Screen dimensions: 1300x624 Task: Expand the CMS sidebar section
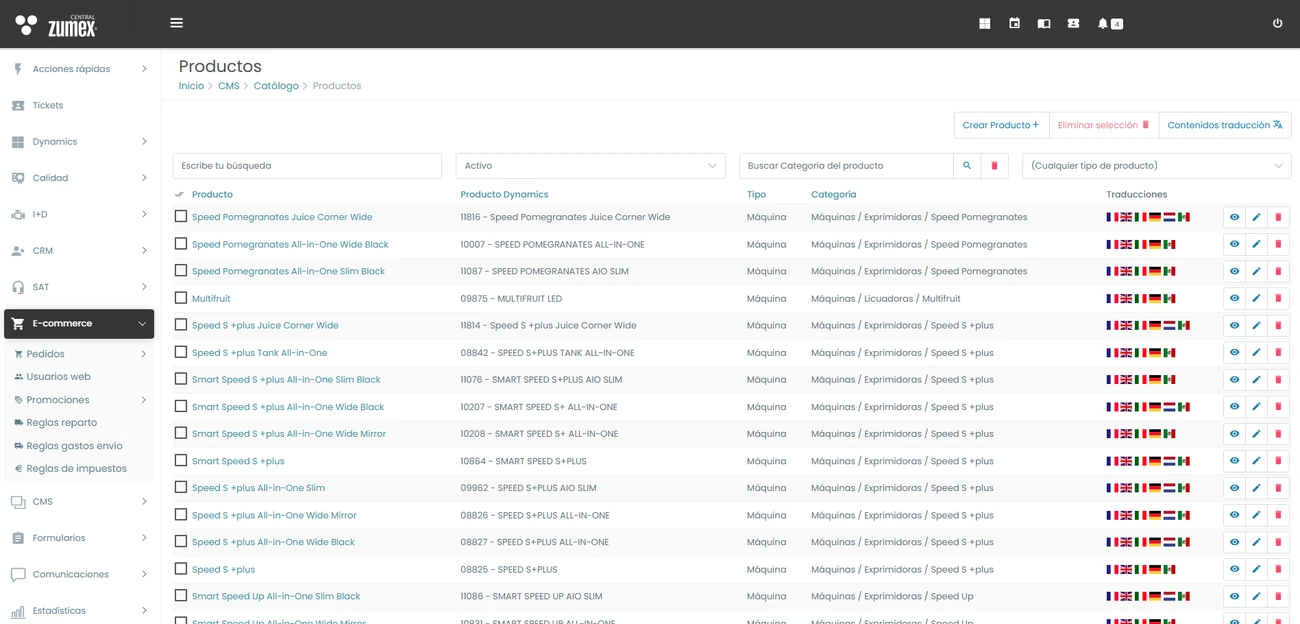pyautogui.click(x=79, y=502)
